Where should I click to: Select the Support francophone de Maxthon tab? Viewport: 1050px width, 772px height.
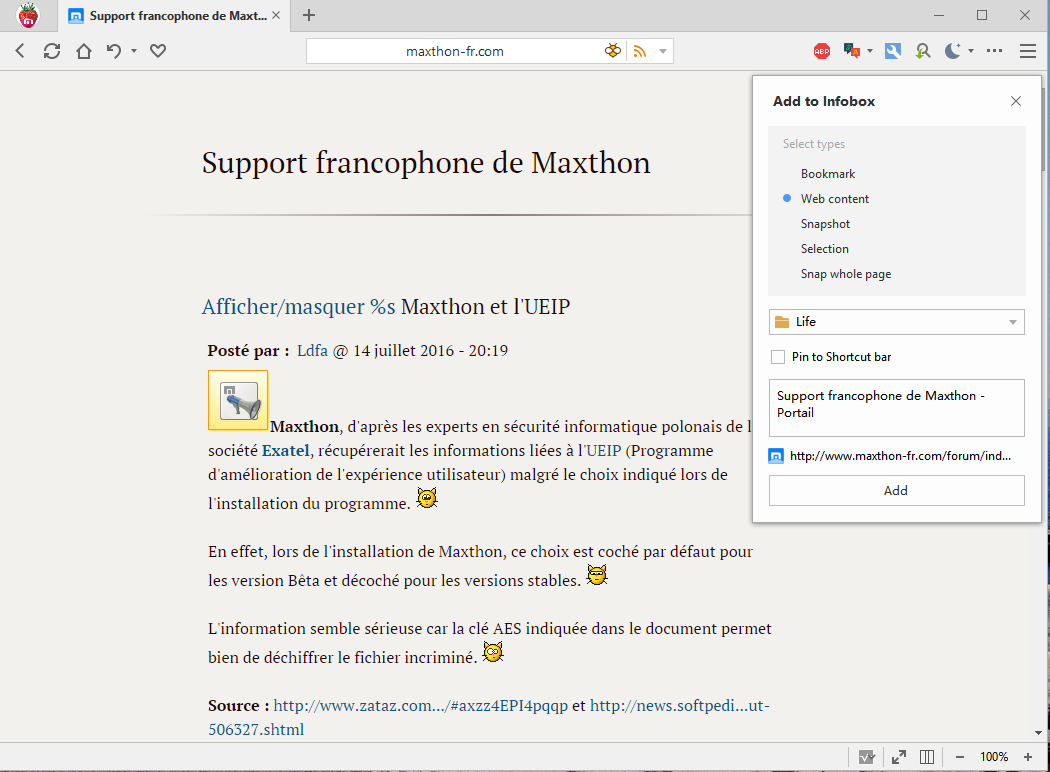coord(175,15)
